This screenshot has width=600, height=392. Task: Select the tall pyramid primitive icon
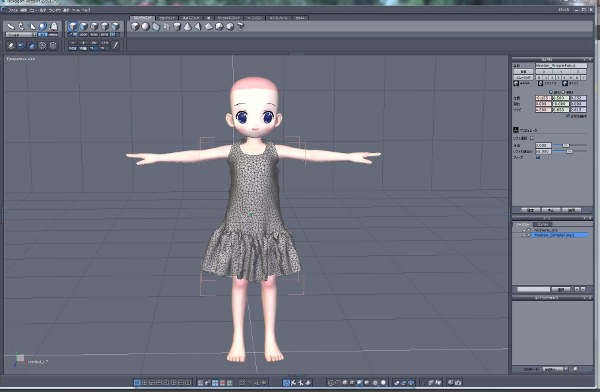tap(197, 26)
